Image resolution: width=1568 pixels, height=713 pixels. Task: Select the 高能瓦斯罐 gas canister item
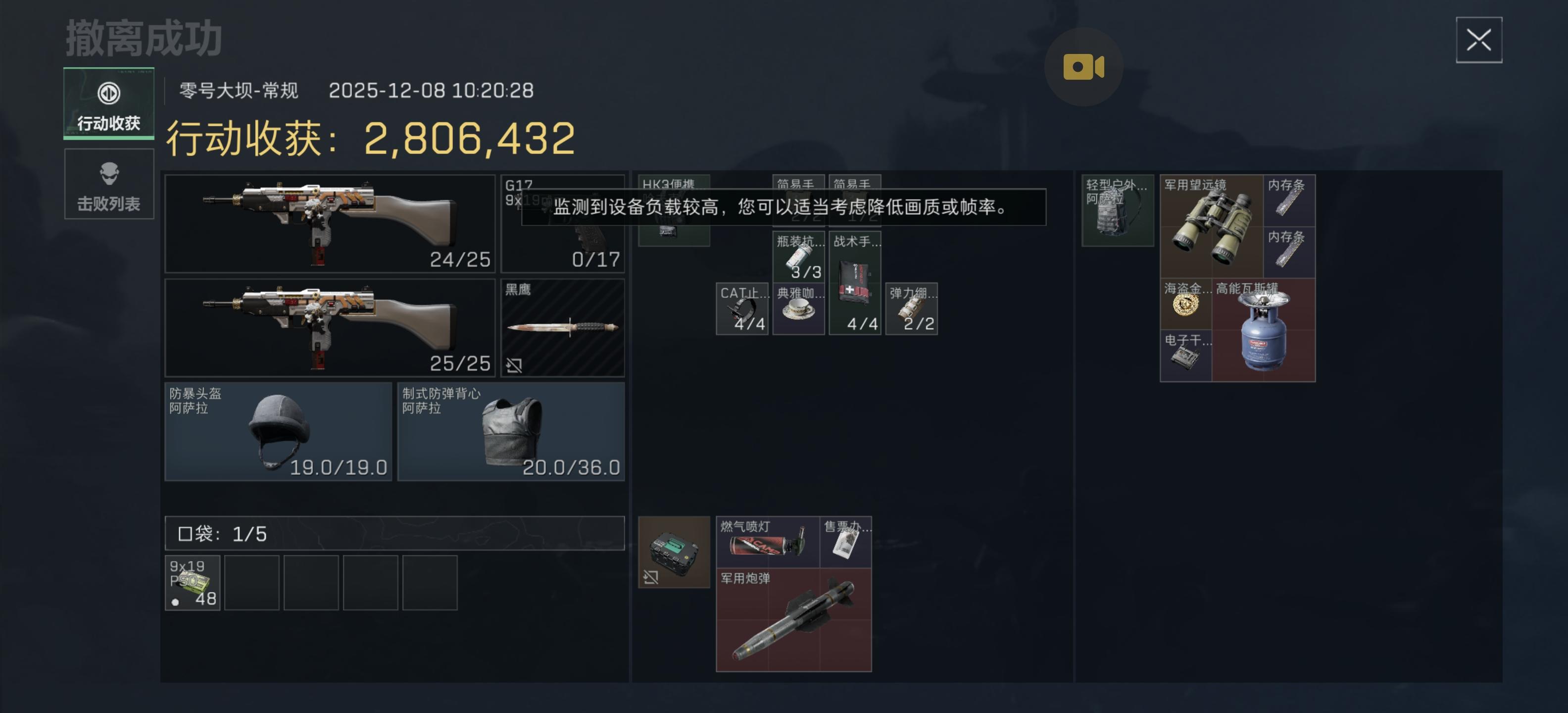(x=1263, y=330)
